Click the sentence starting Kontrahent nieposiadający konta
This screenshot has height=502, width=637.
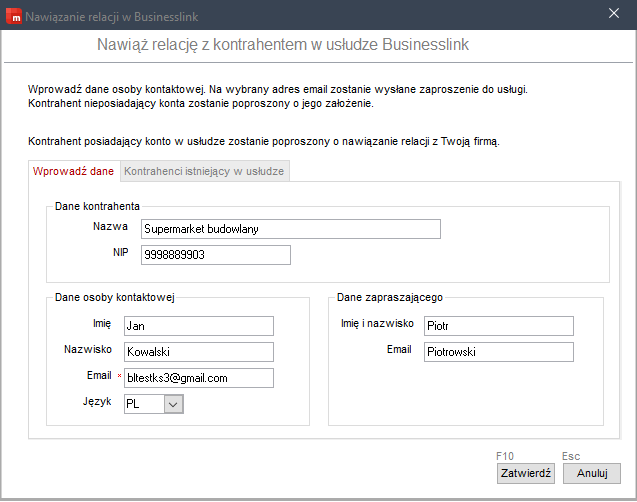click(x=201, y=103)
